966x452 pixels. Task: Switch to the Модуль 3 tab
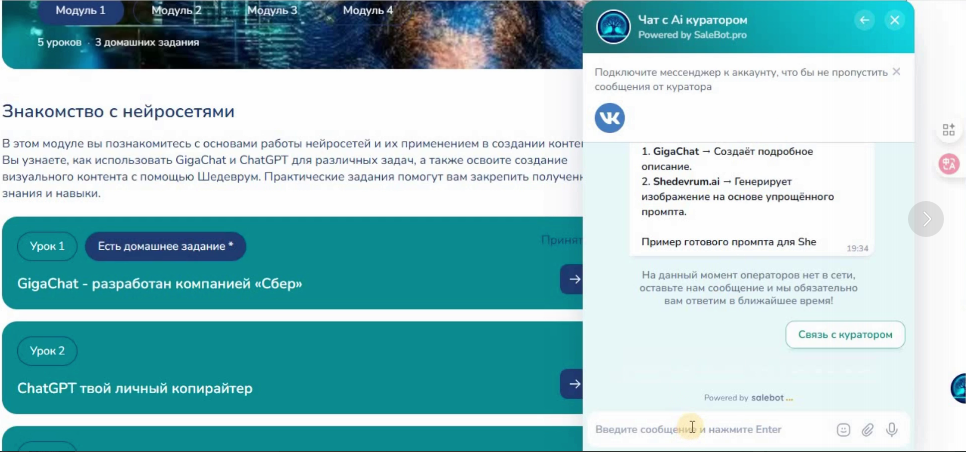point(272,10)
